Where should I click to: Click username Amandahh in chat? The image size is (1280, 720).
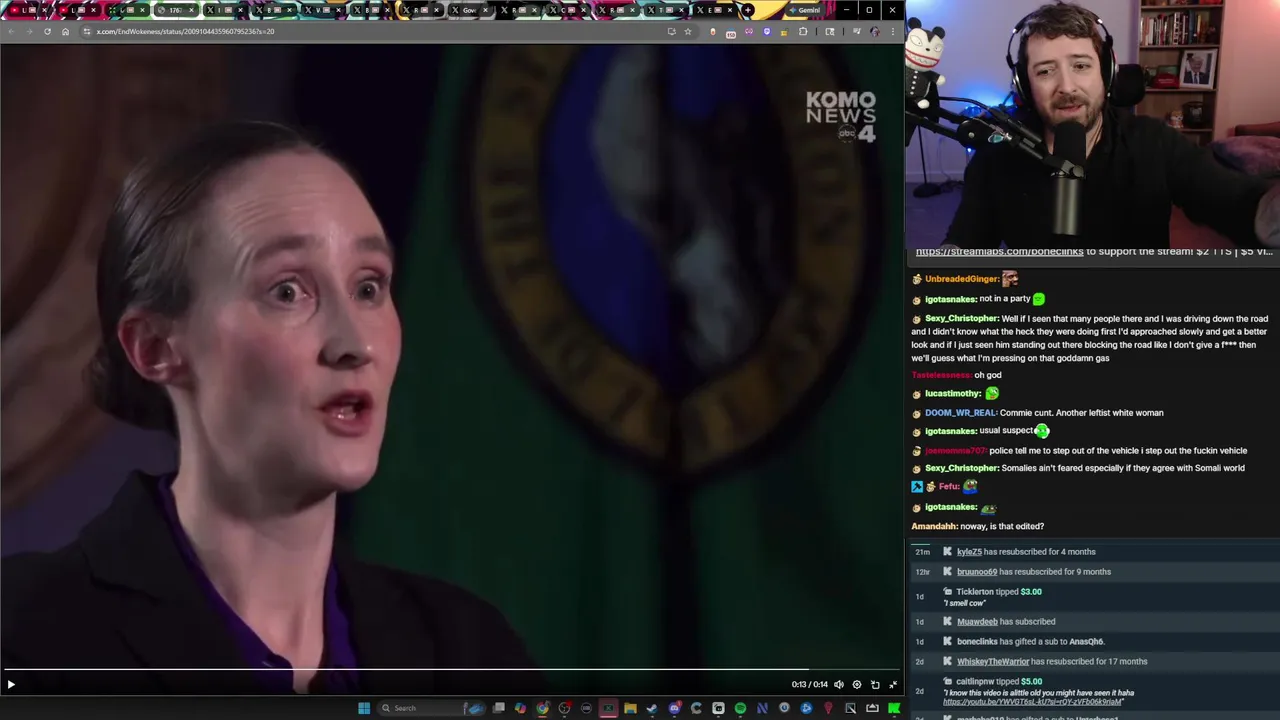point(934,526)
